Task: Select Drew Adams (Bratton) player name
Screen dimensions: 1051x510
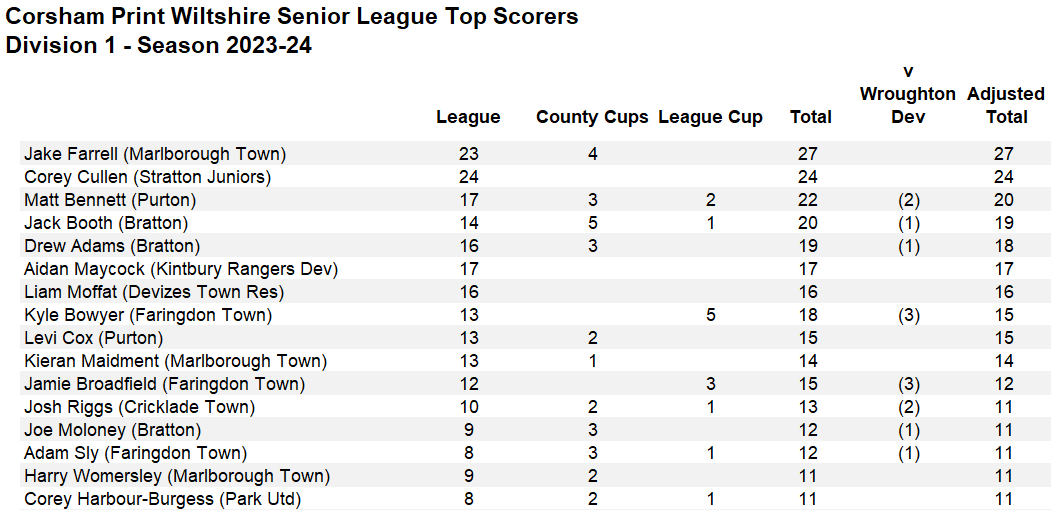Action: click(112, 246)
